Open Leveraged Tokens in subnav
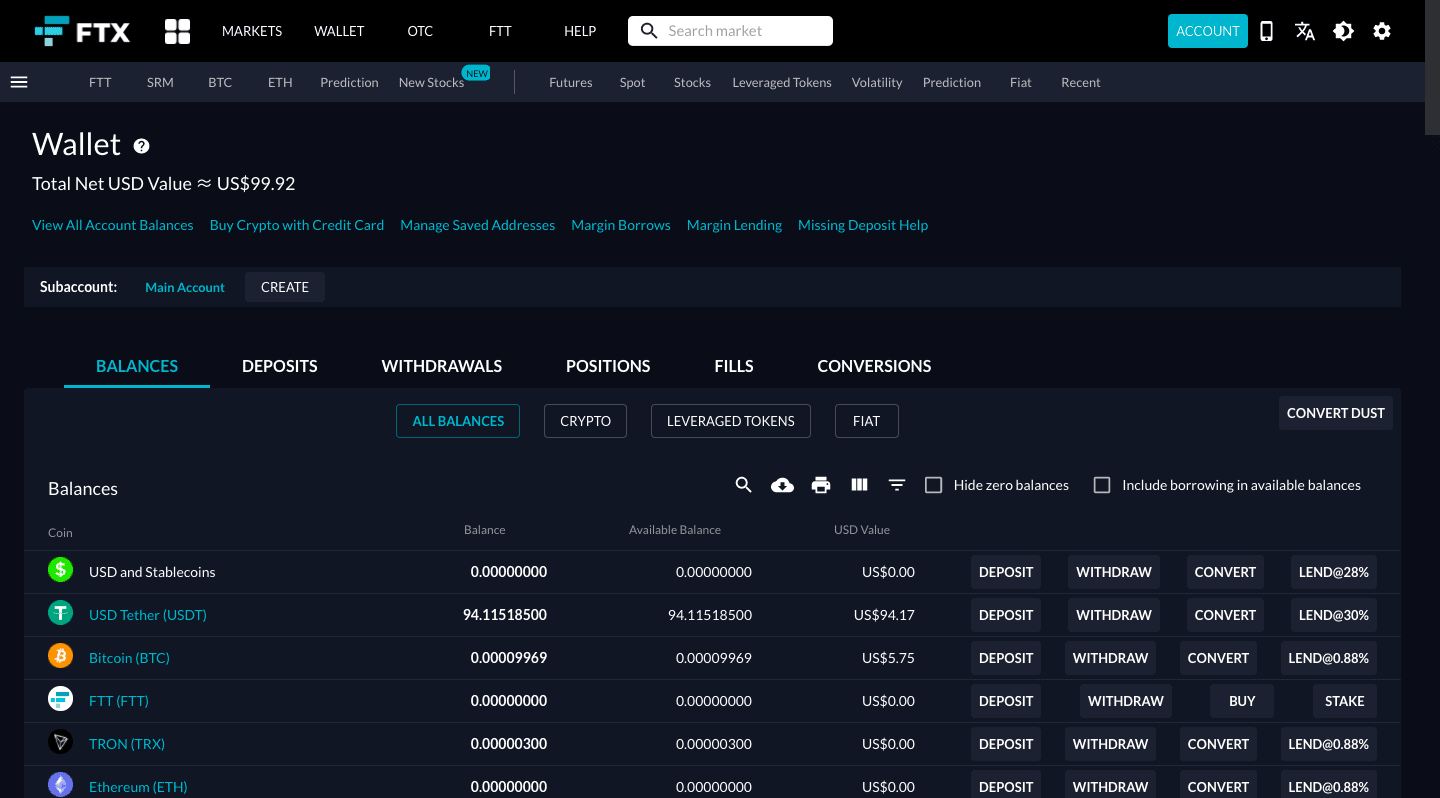This screenshot has width=1440, height=798. pyautogui.click(x=782, y=82)
